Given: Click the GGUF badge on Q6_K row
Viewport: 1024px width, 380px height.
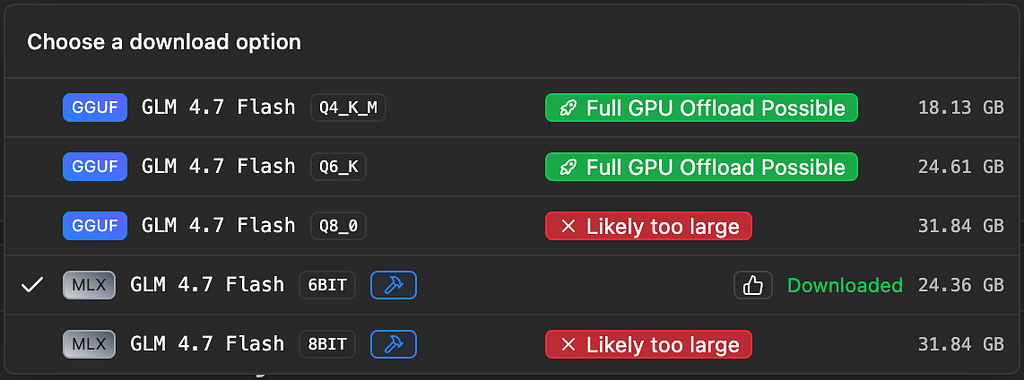Looking at the screenshot, I should coord(95,166).
